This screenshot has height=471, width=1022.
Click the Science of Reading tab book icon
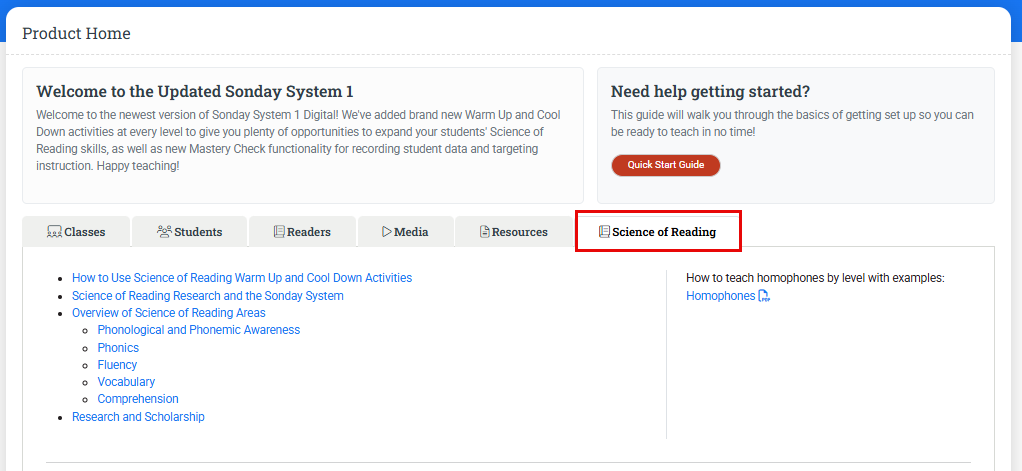coord(604,231)
